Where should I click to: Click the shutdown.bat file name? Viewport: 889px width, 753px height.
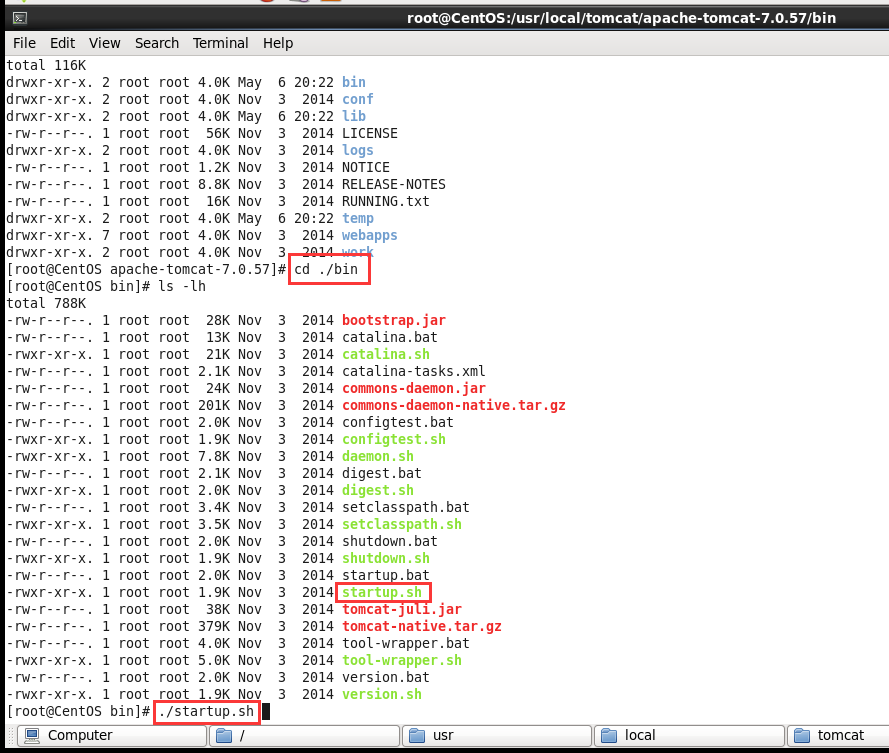390,542
